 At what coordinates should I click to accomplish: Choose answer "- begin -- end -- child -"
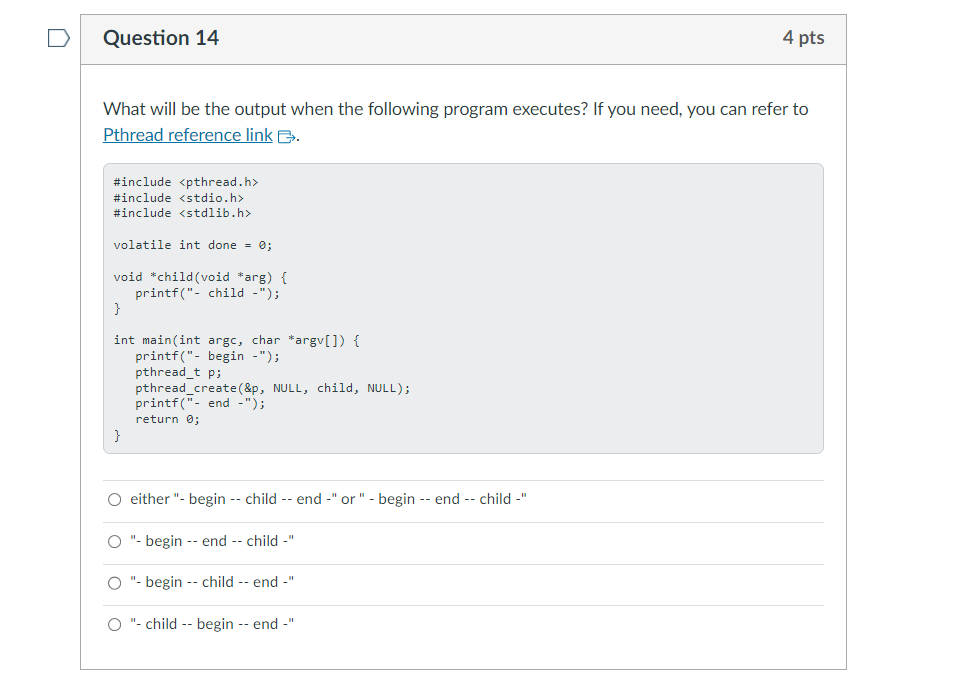114,542
